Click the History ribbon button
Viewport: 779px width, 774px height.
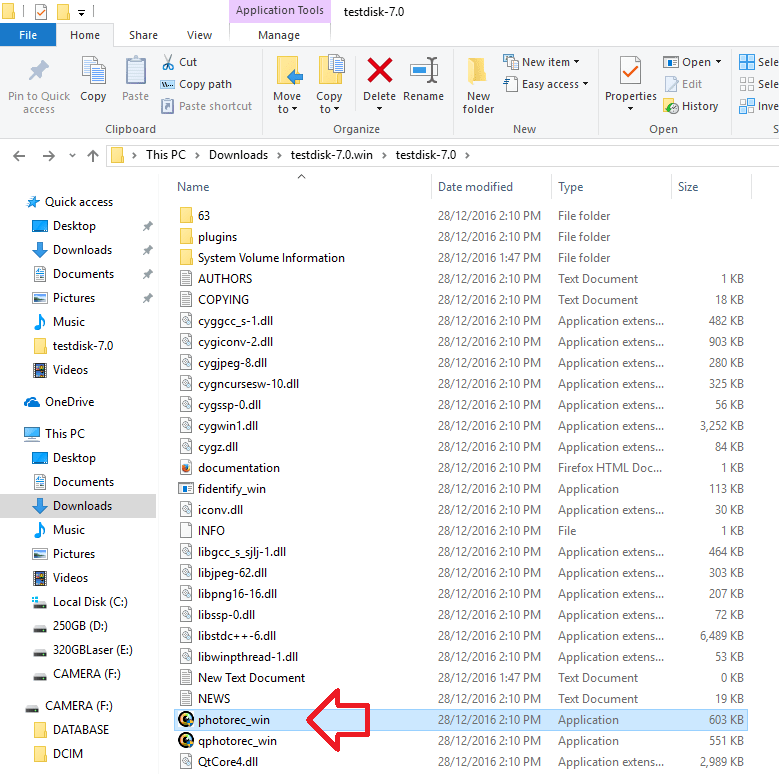coord(691,106)
